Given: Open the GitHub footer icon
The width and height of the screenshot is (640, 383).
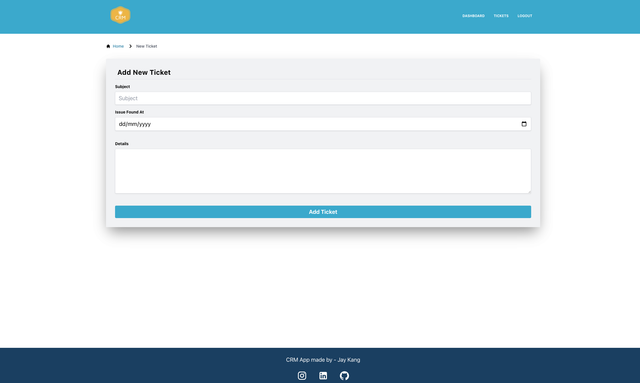Looking at the screenshot, I should (344, 376).
